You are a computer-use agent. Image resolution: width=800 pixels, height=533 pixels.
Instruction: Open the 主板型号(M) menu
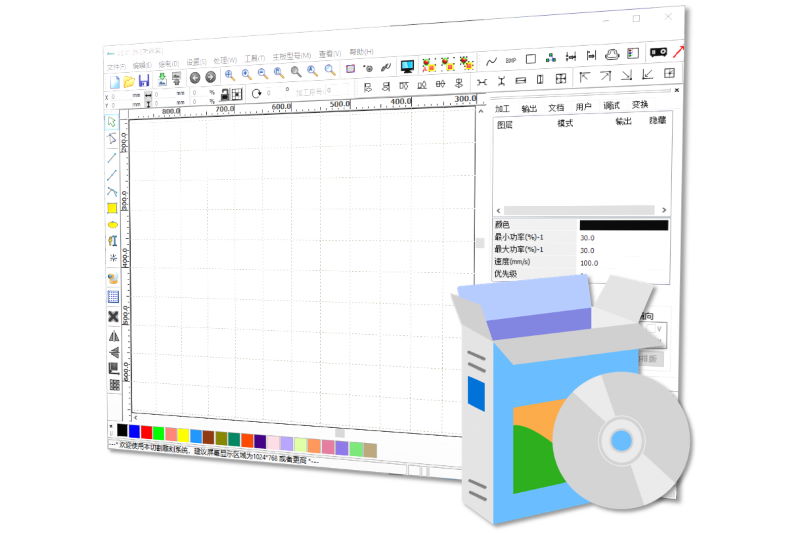(x=292, y=56)
